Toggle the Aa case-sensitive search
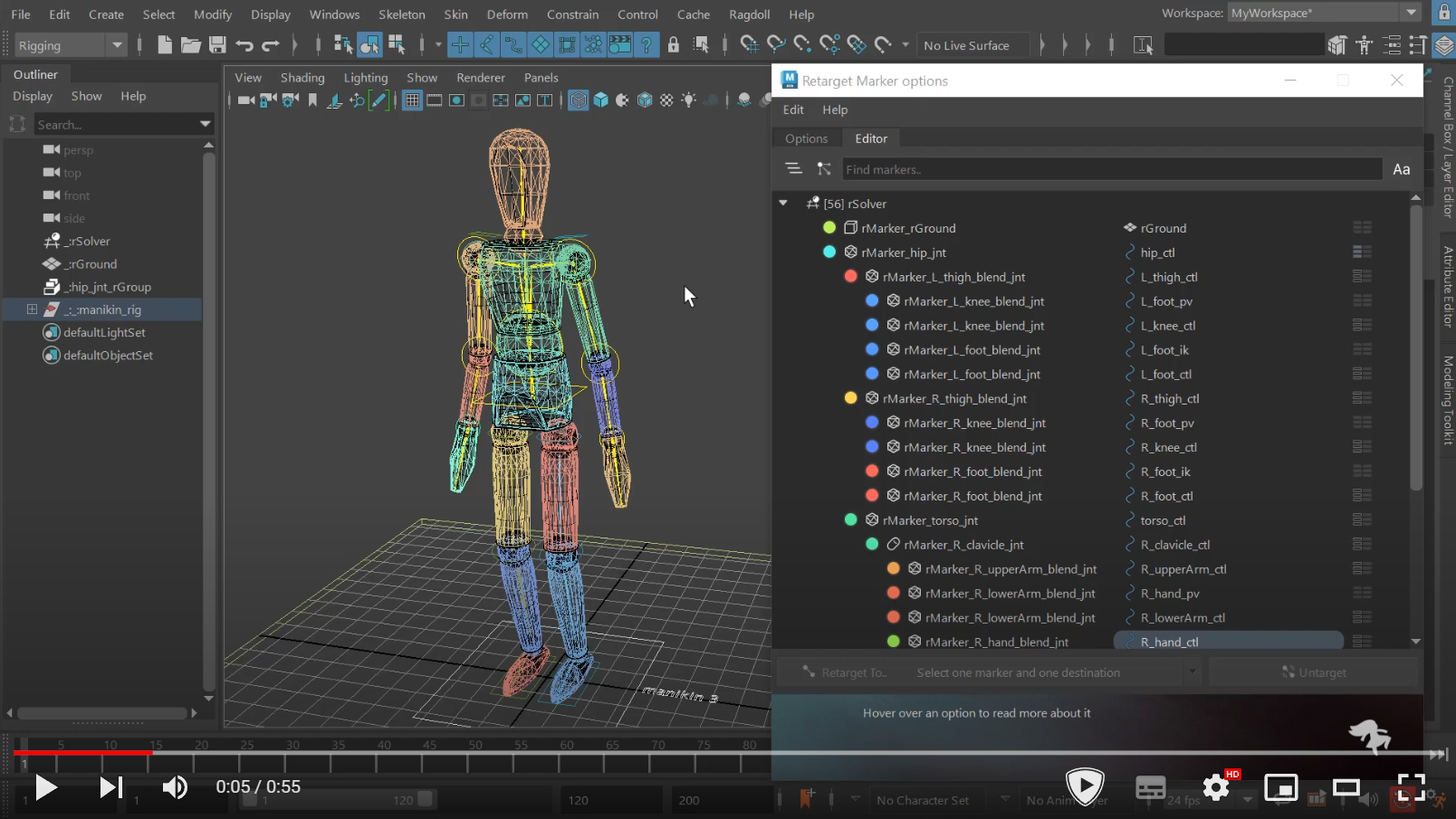The height and width of the screenshot is (819, 1456). [x=1401, y=169]
